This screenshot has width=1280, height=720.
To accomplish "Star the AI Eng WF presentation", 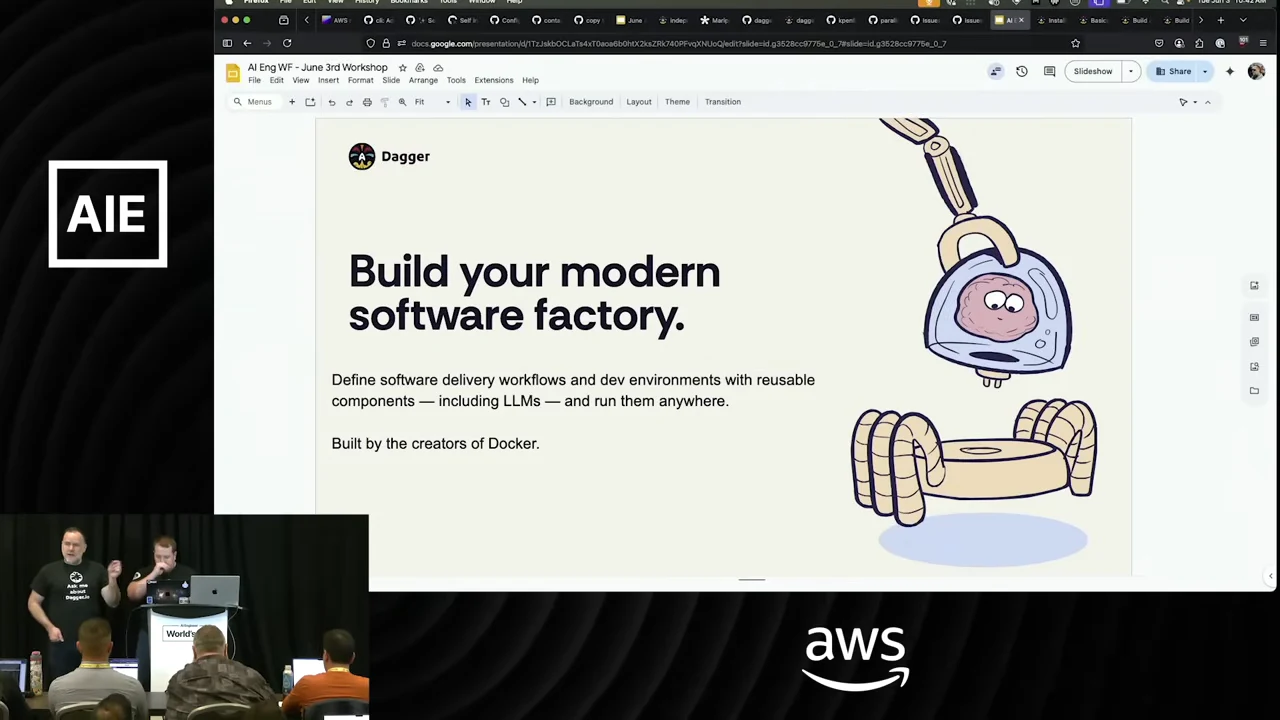I will (402, 68).
